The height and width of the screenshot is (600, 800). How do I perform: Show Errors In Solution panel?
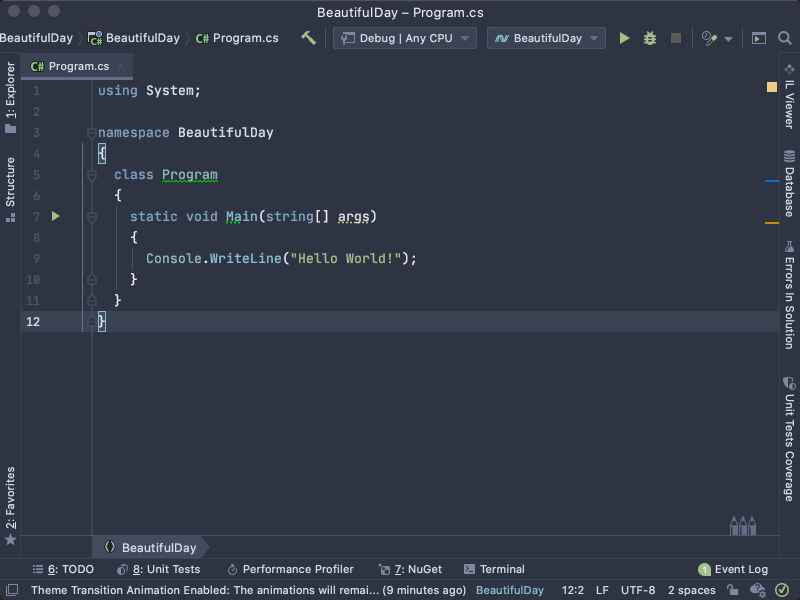coord(789,295)
